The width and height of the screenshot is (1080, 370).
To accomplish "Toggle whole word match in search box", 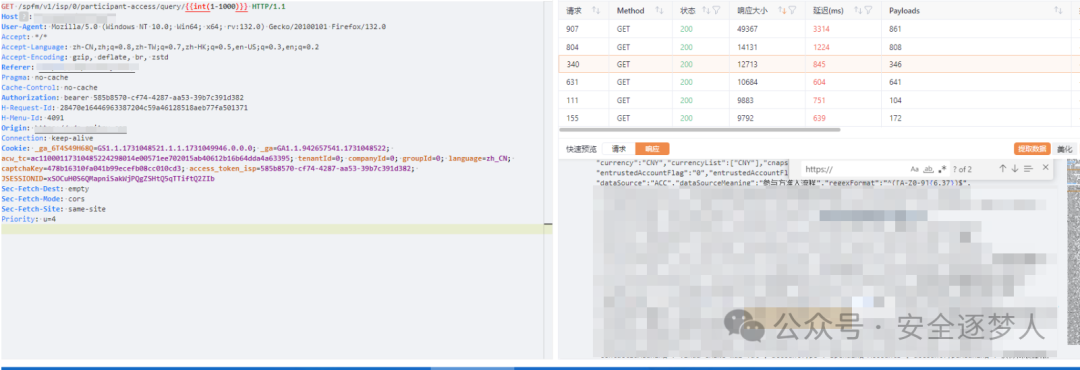I will [x=928, y=169].
